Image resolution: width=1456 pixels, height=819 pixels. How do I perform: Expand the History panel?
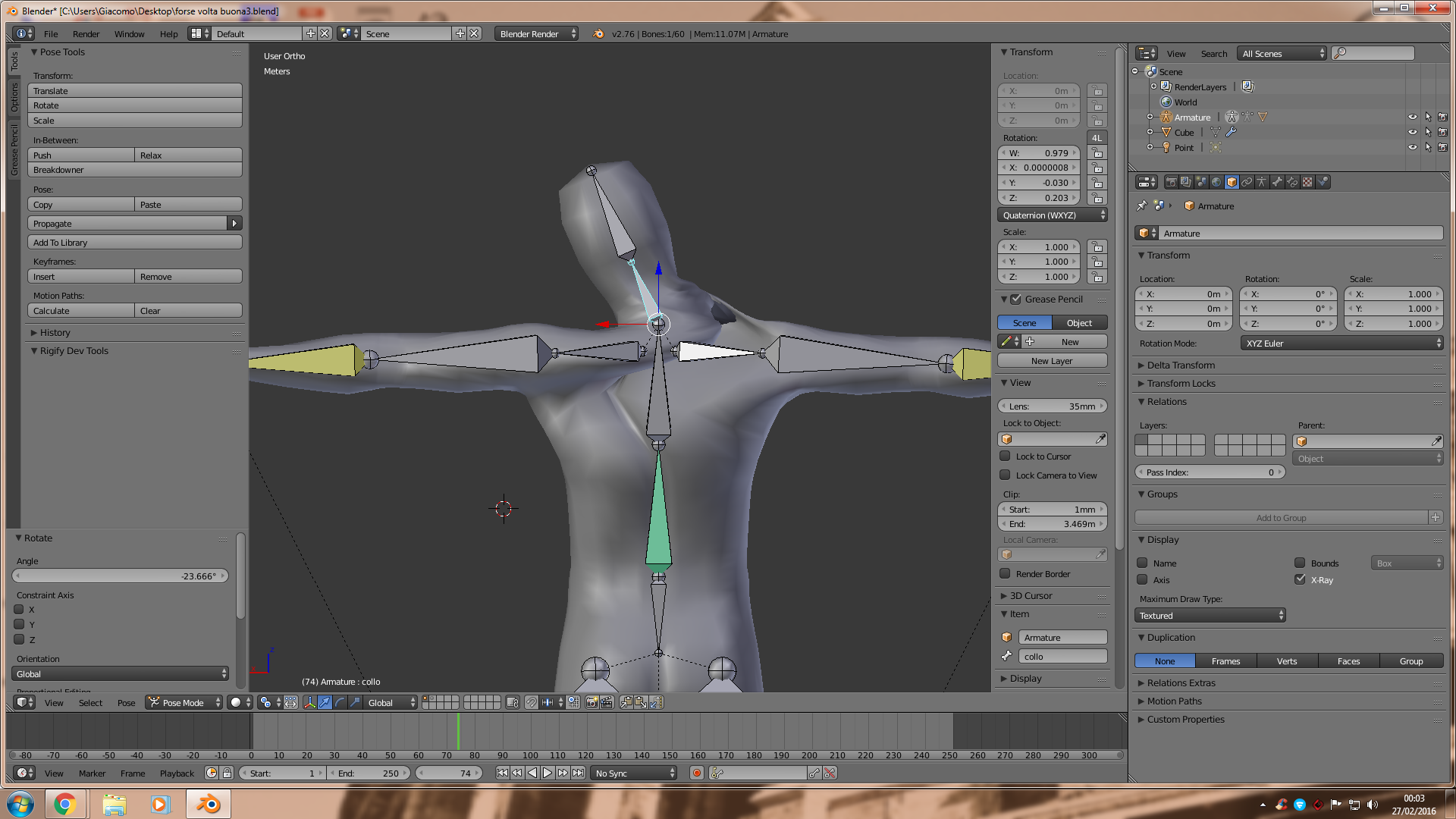[x=55, y=332]
